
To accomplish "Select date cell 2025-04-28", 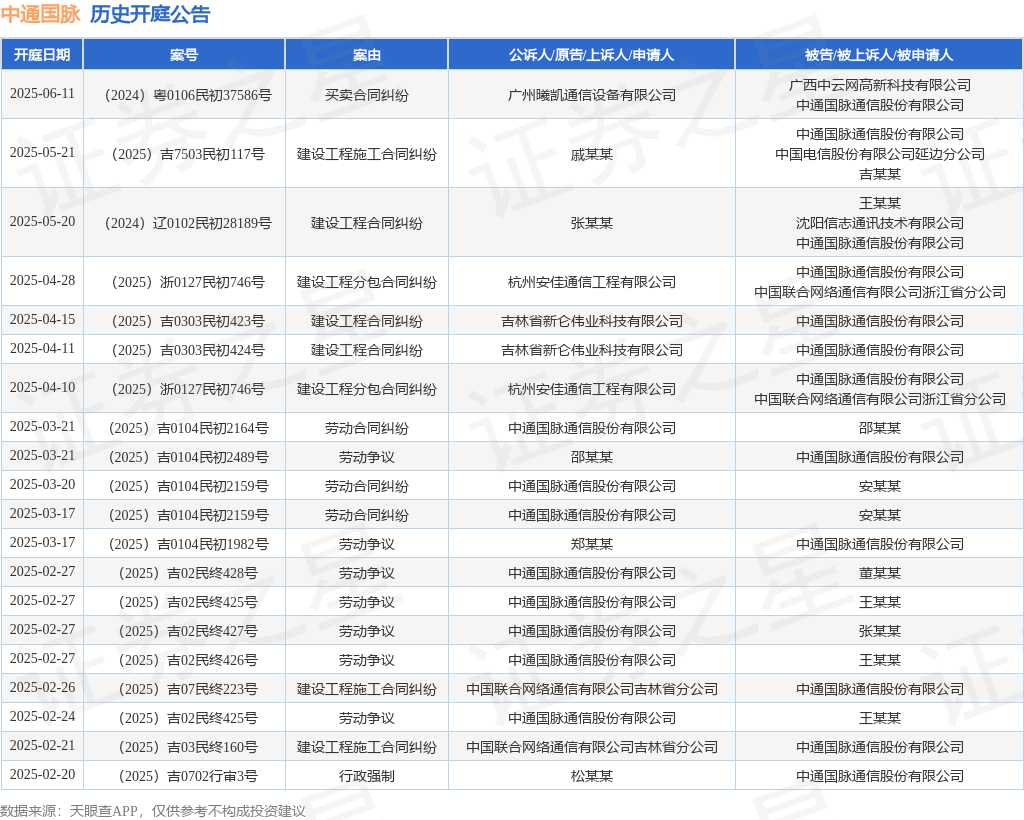I will pos(42,280).
